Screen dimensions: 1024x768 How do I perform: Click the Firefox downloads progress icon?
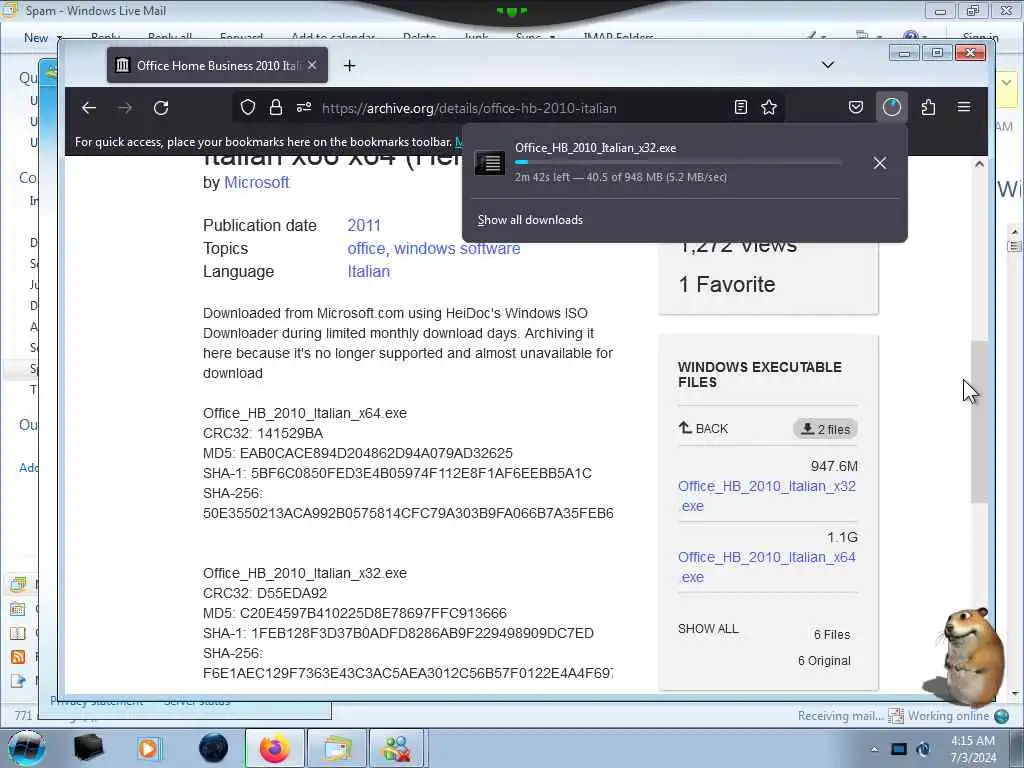[891, 108]
